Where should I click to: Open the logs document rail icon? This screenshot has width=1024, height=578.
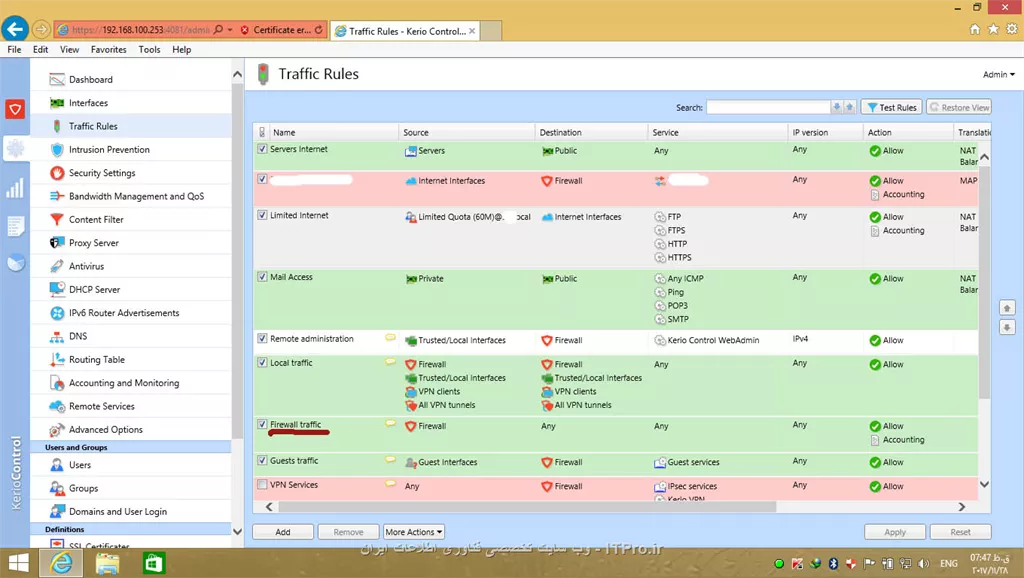15,226
